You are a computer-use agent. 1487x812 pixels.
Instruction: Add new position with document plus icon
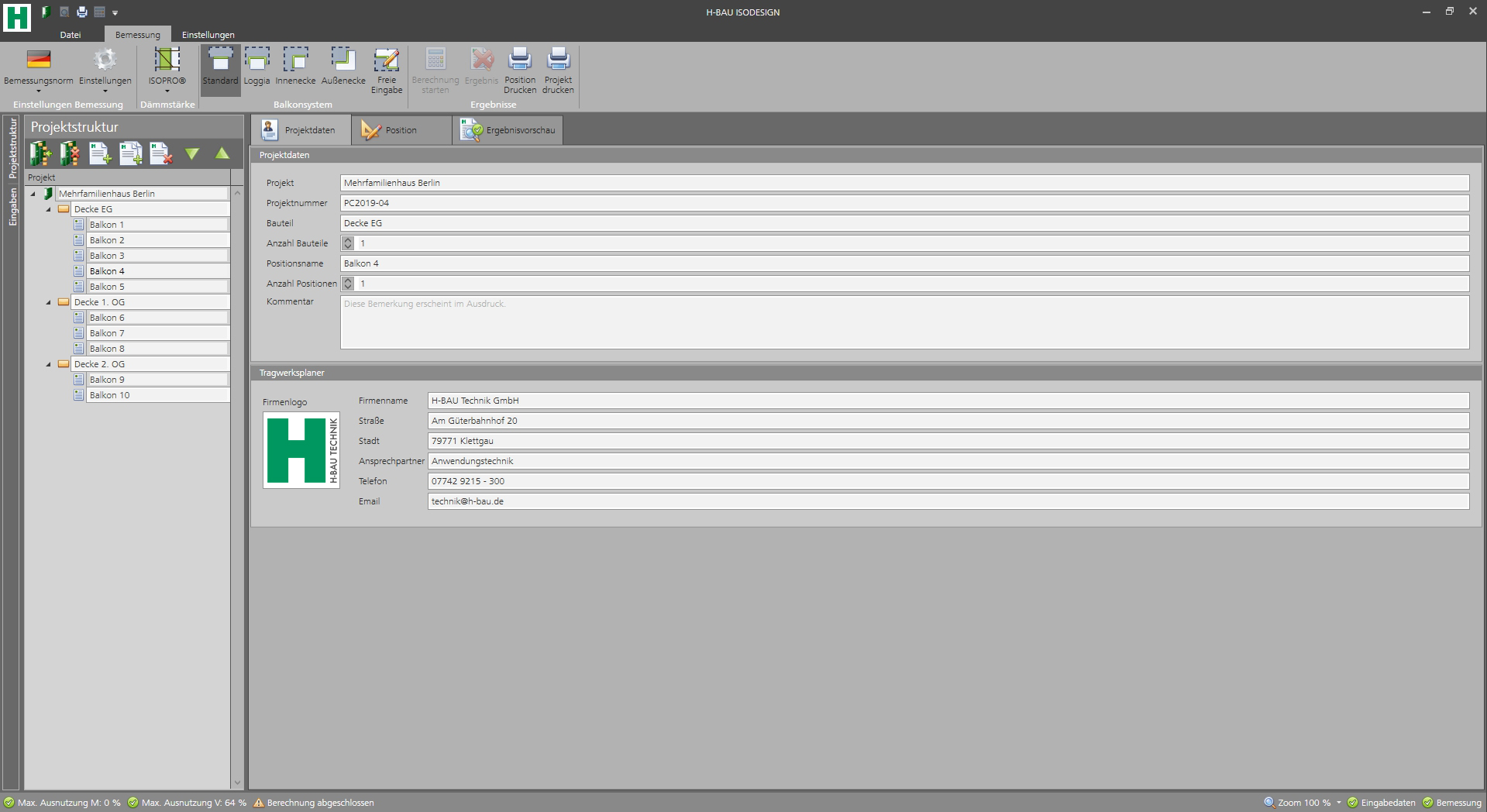pos(100,153)
